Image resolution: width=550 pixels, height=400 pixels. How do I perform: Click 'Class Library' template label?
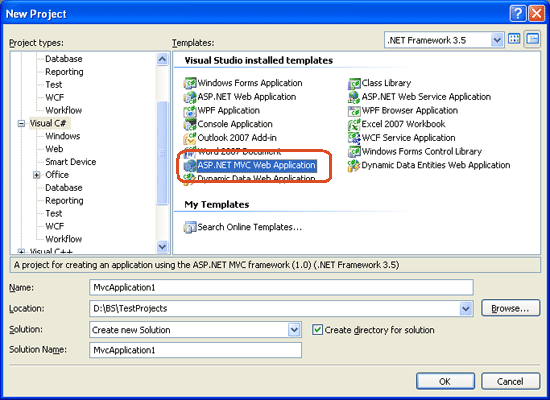tap(386, 83)
